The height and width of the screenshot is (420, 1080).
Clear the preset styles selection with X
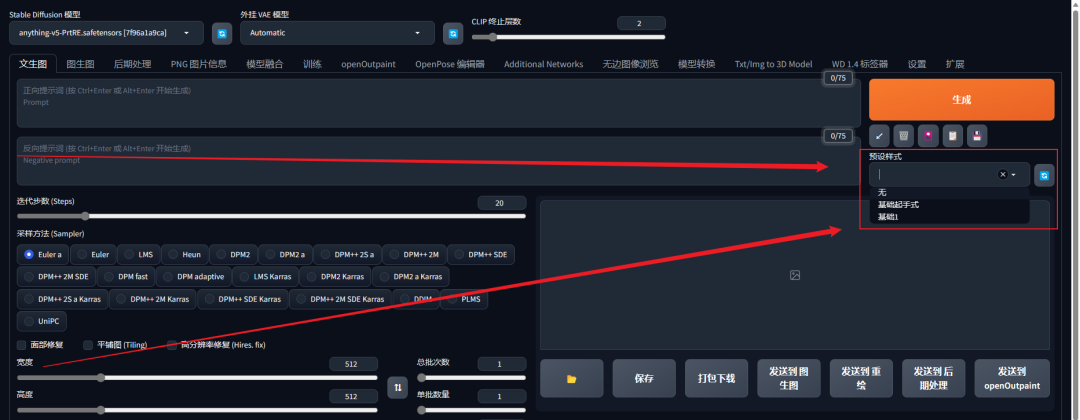tap(1003, 175)
